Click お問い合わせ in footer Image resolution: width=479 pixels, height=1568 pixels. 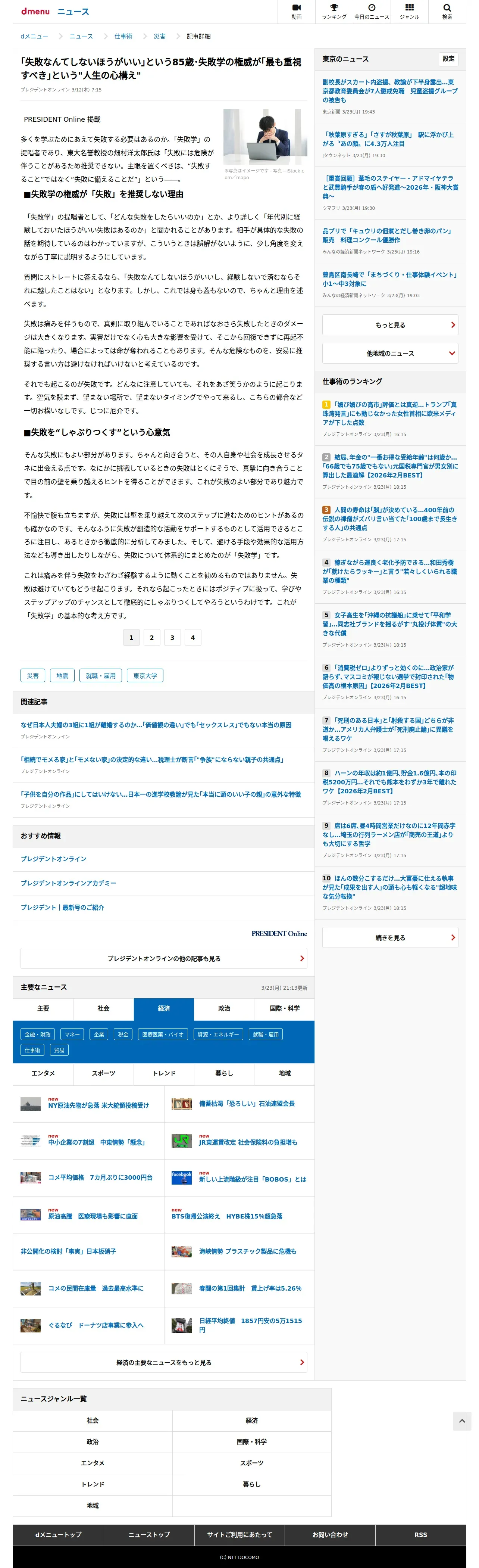tap(330, 1534)
